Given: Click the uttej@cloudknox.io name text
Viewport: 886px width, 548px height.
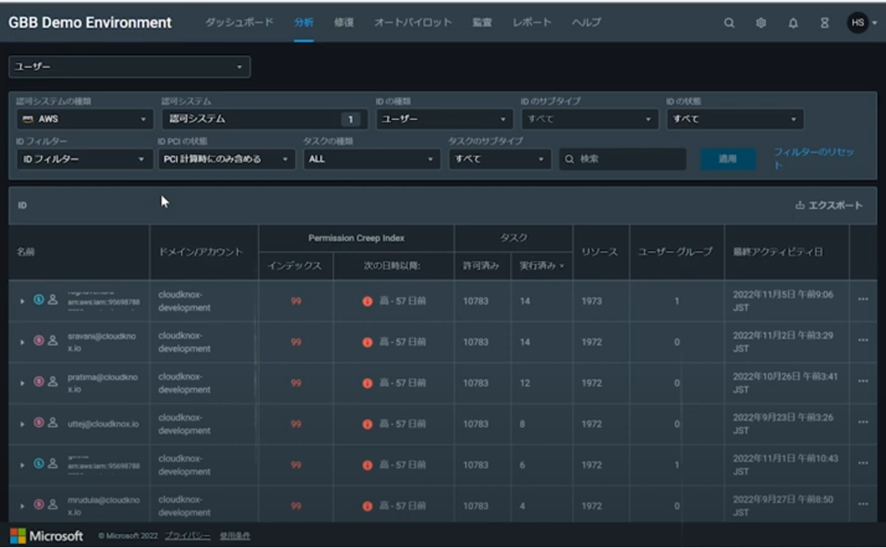Looking at the screenshot, I should [103, 424].
